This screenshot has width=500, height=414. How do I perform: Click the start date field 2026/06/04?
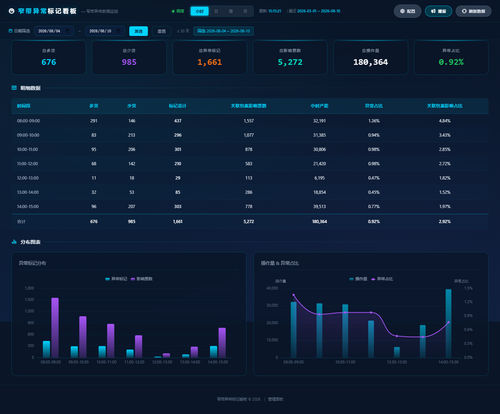tap(54, 31)
